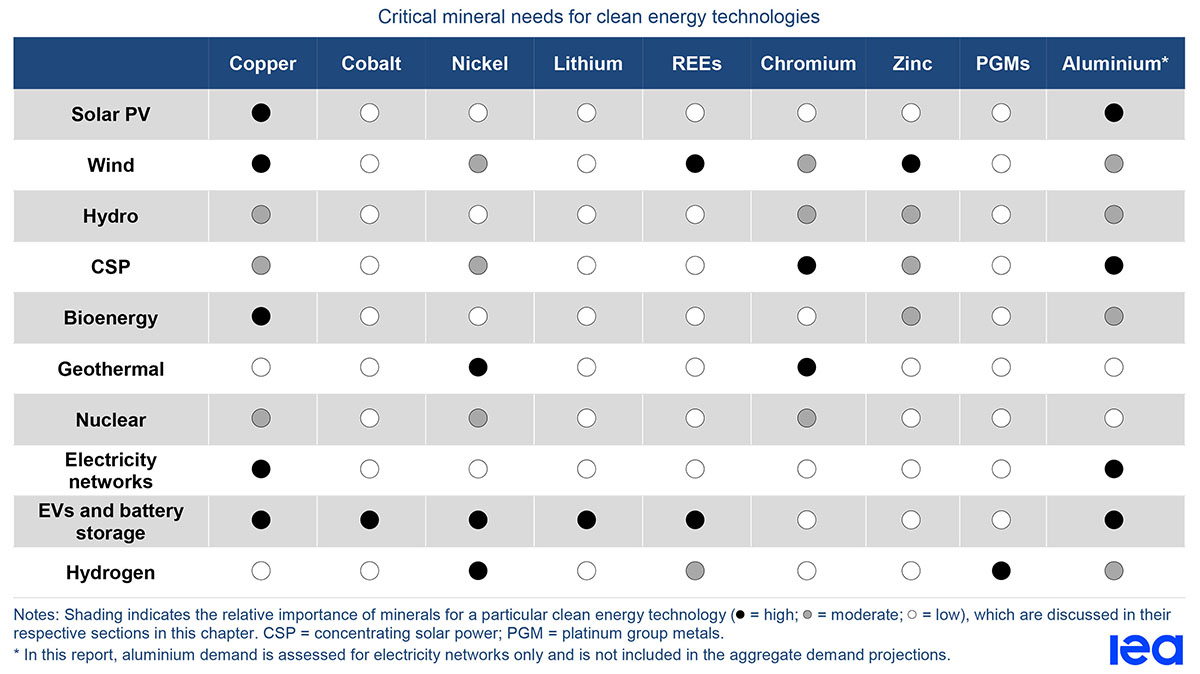Click the Electricity networks row label
Screen dimensions: 1200x674
pos(111,470)
